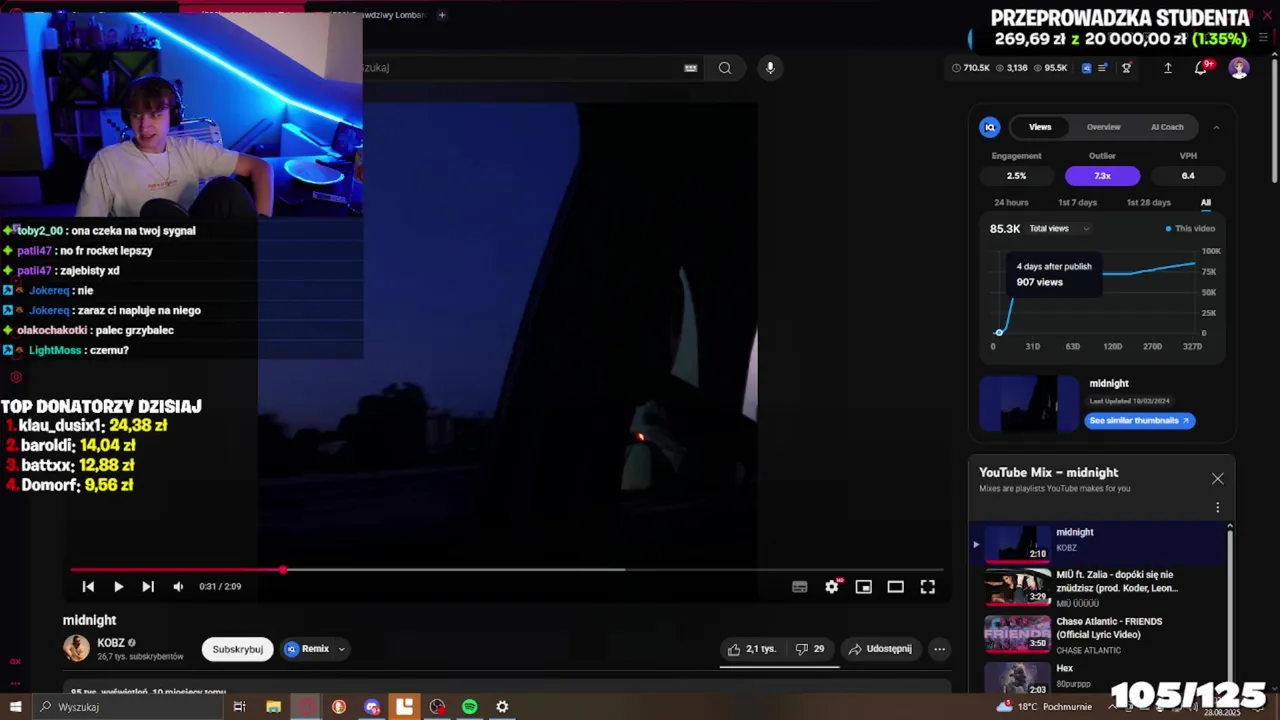The height and width of the screenshot is (720, 1280).
Task: Open Chase Atlantic FRIENDS lyric video
Action: (x=1099, y=635)
